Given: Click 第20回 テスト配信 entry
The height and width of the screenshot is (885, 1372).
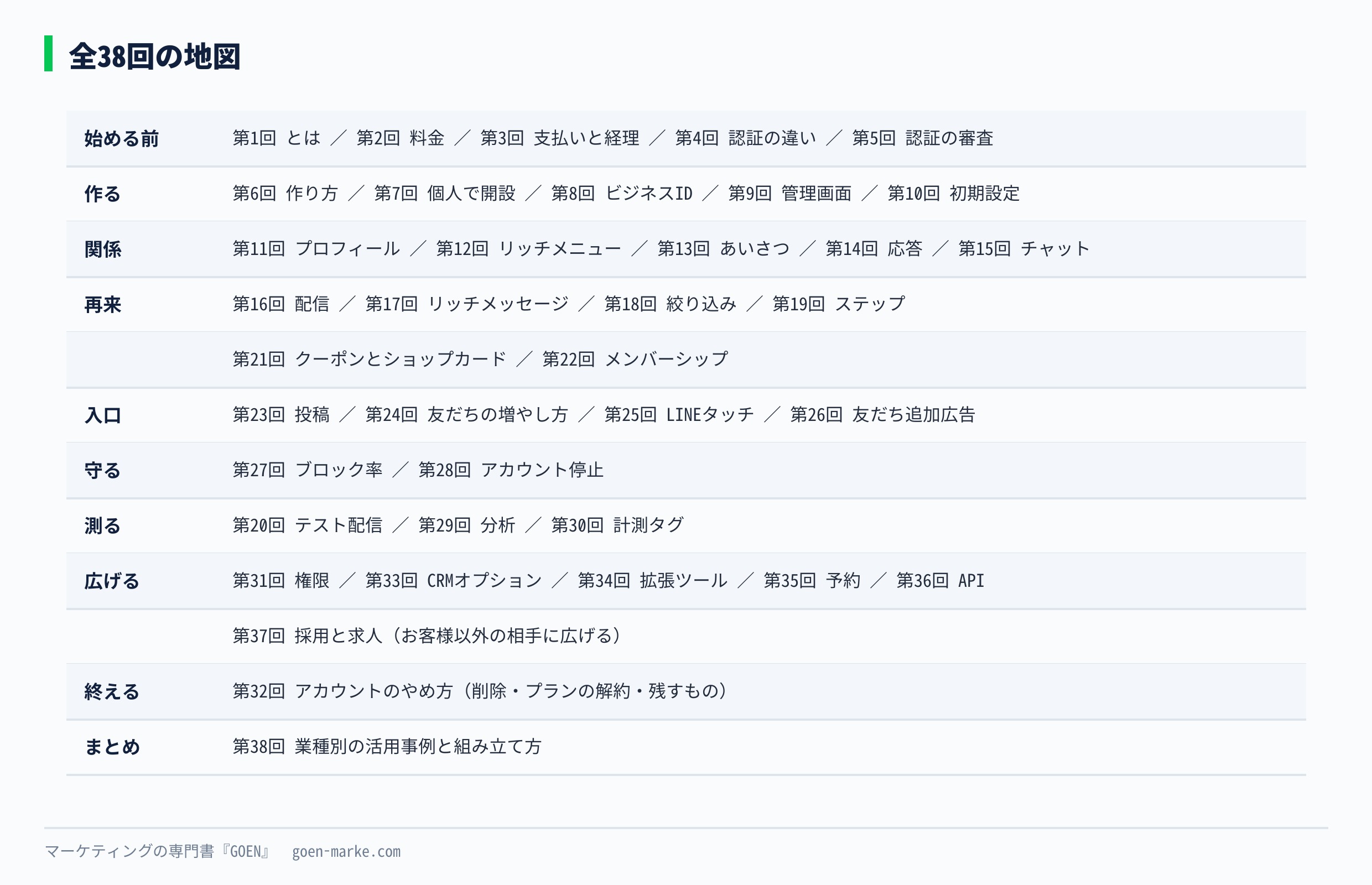Looking at the screenshot, I should pyautogui.click(x=308, y=525).
